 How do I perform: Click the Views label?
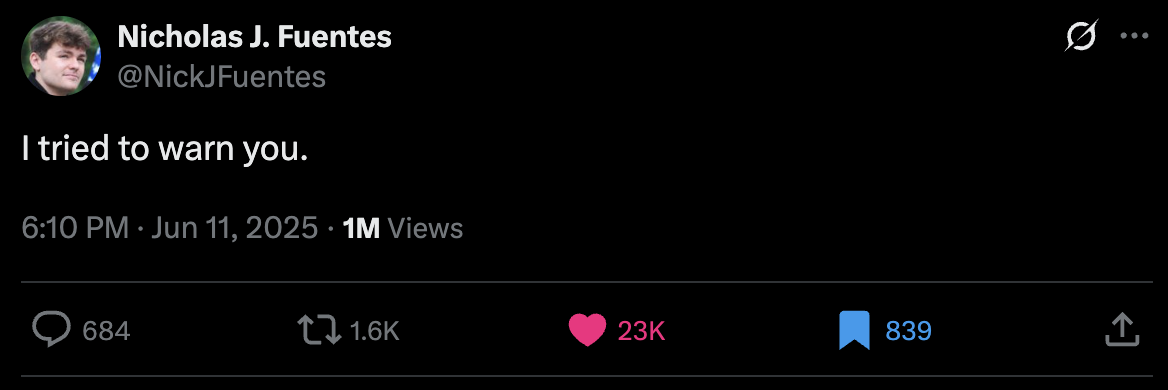pos(426,228)
